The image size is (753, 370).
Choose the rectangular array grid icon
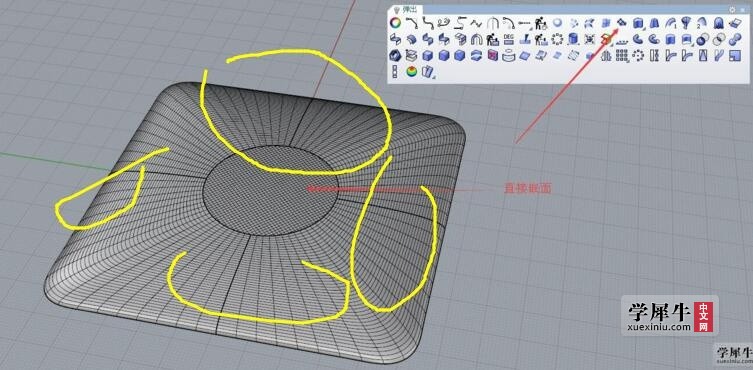pyautogui.click(x=621, y=55)
